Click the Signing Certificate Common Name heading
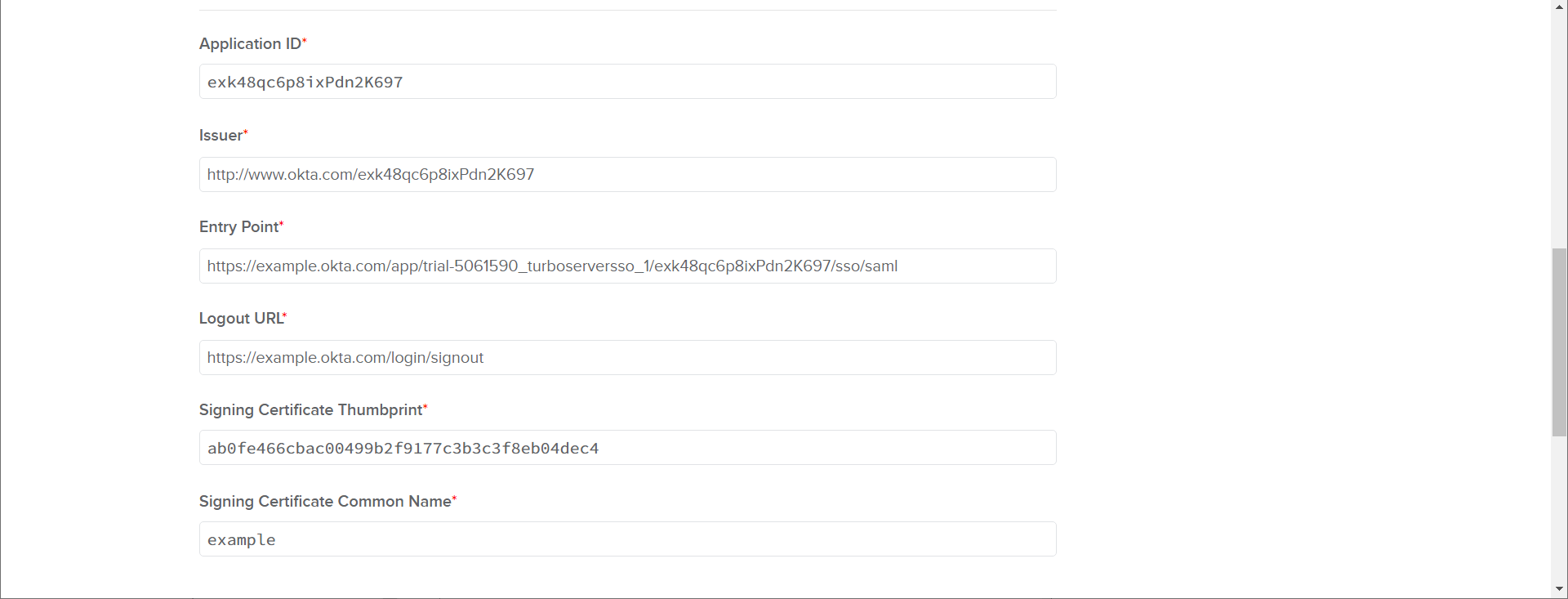The width and height of the screenshot is (1568, 599). (324, 501)
